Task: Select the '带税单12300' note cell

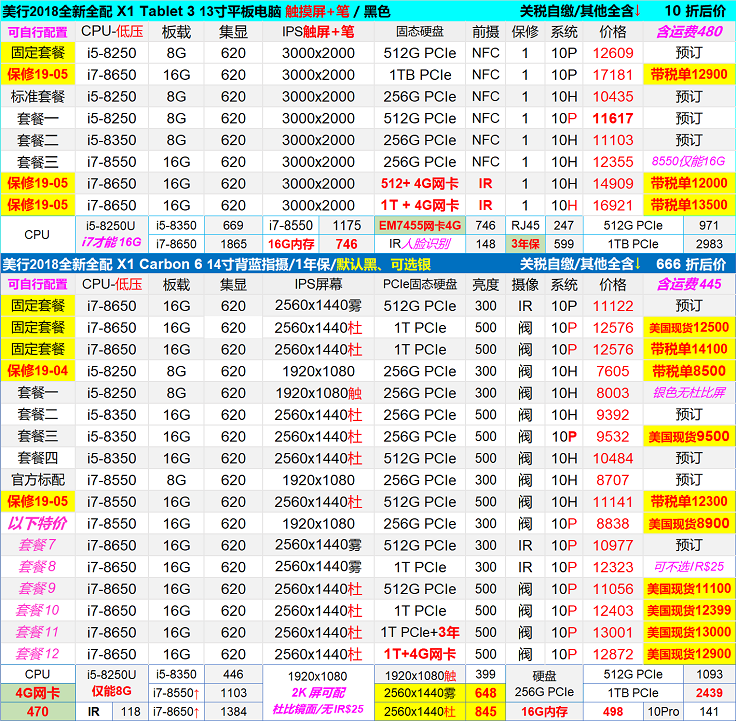Action: [x=689, y=501]
